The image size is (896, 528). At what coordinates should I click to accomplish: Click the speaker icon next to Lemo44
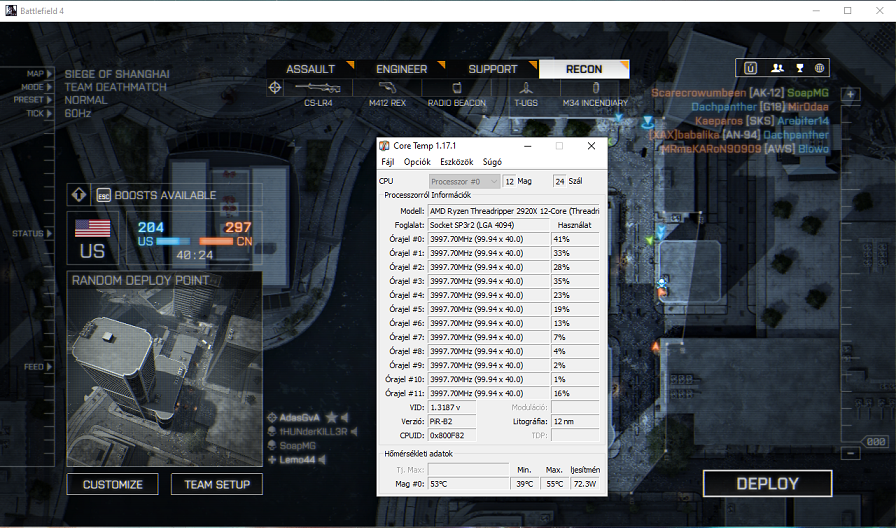tap(322, 459)
